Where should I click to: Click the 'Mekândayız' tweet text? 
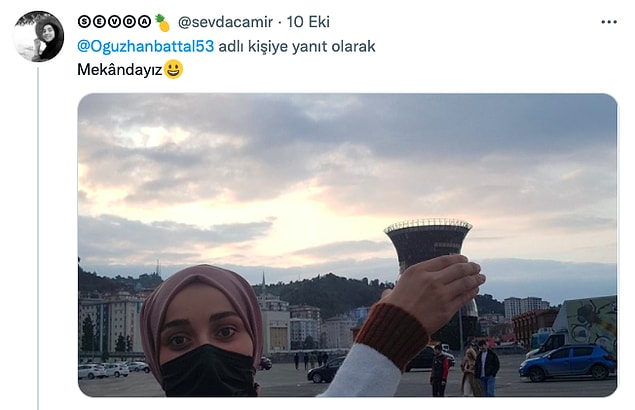[x=119, y=70]
